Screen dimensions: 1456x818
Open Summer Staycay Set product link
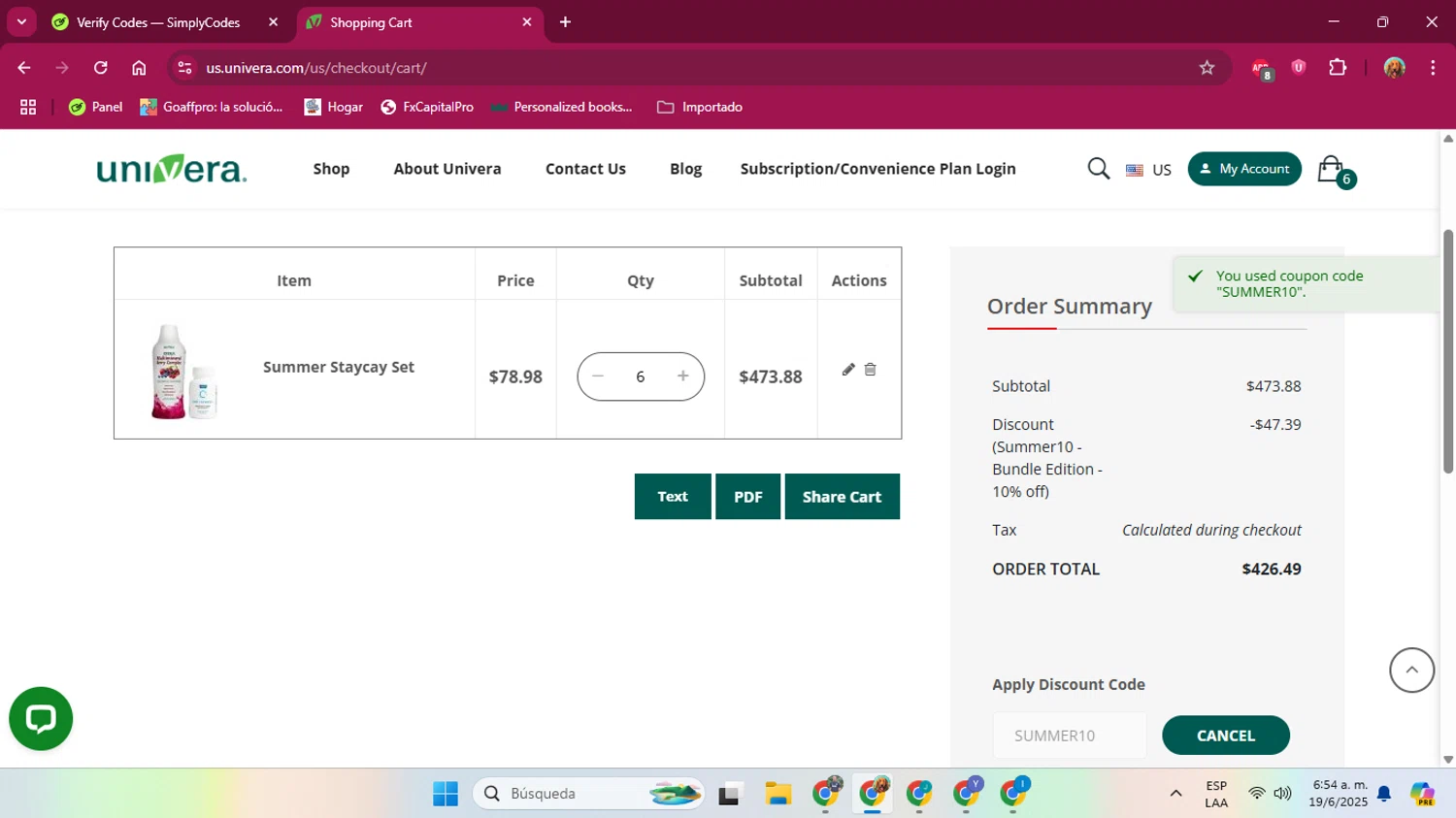pos(339,367)
